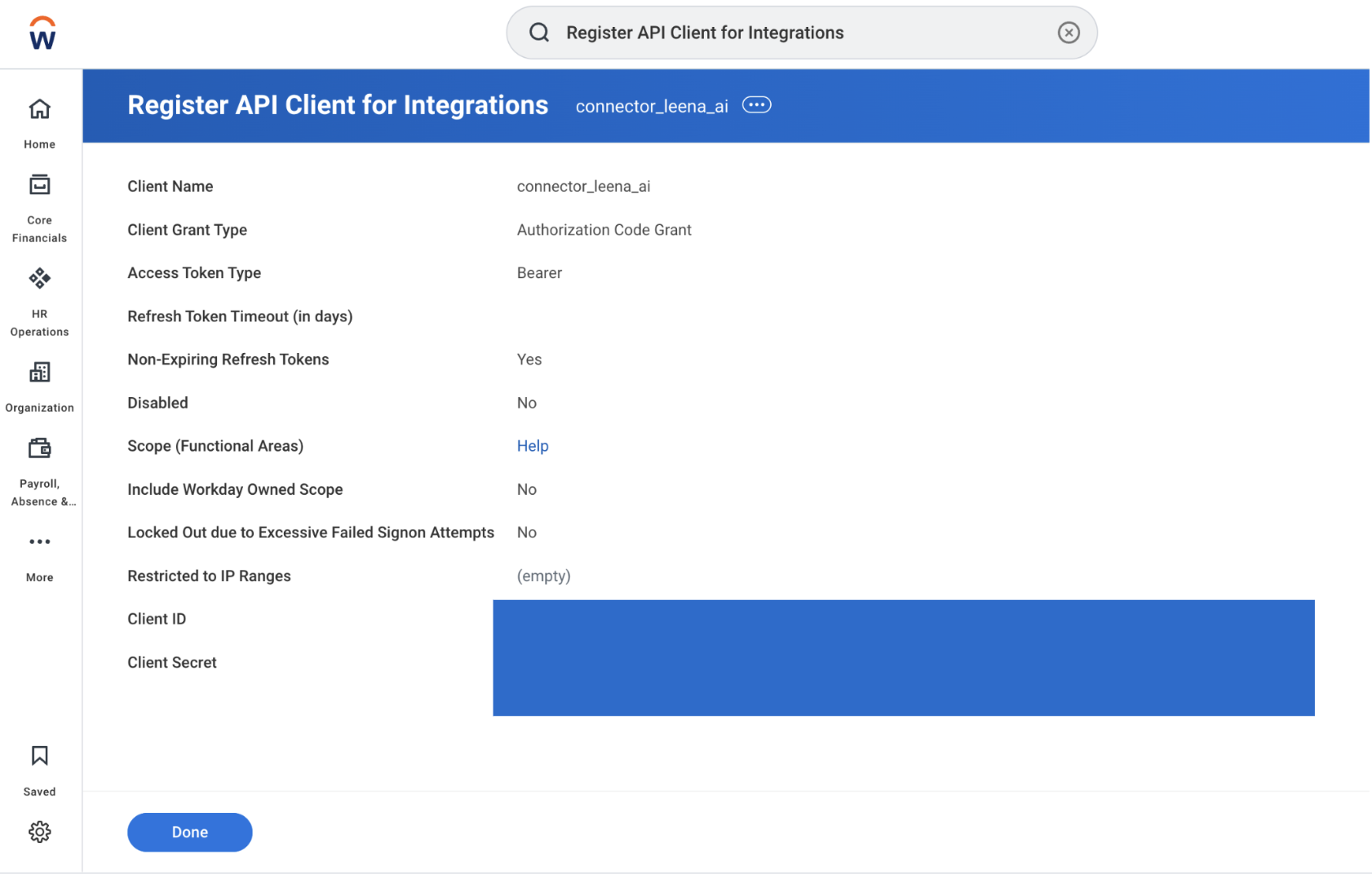The width and height of the screenshot is (1372, 874).
Task: Open the Organization icon
Action: pyautogui.click(x=39, y=373)
